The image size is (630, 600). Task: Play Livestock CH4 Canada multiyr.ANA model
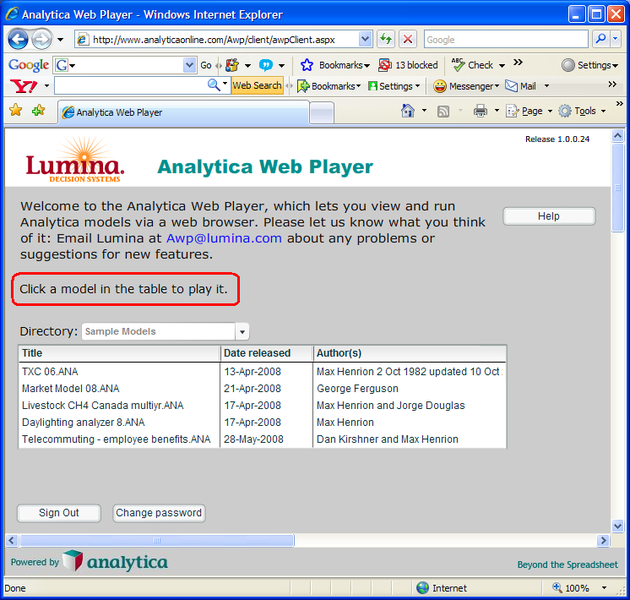click(x=262, y=405)
